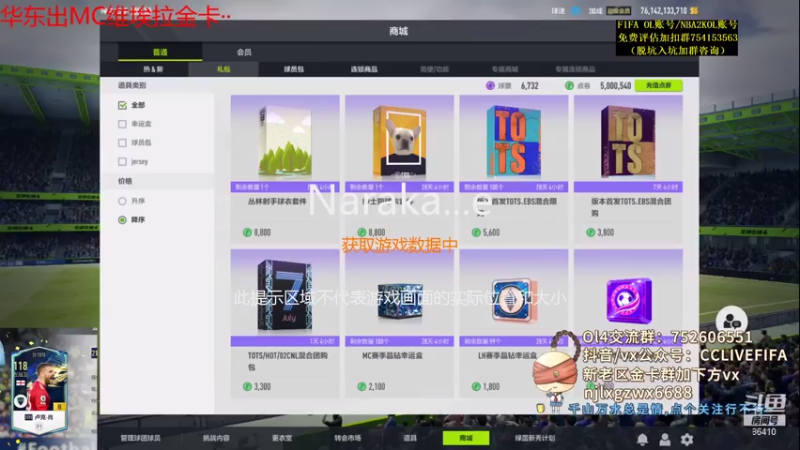Image resolution: width=800 pixels, height=450 pixels.
Task: Open the user profile icon in bottom bar
Action: tap(665, 439)
